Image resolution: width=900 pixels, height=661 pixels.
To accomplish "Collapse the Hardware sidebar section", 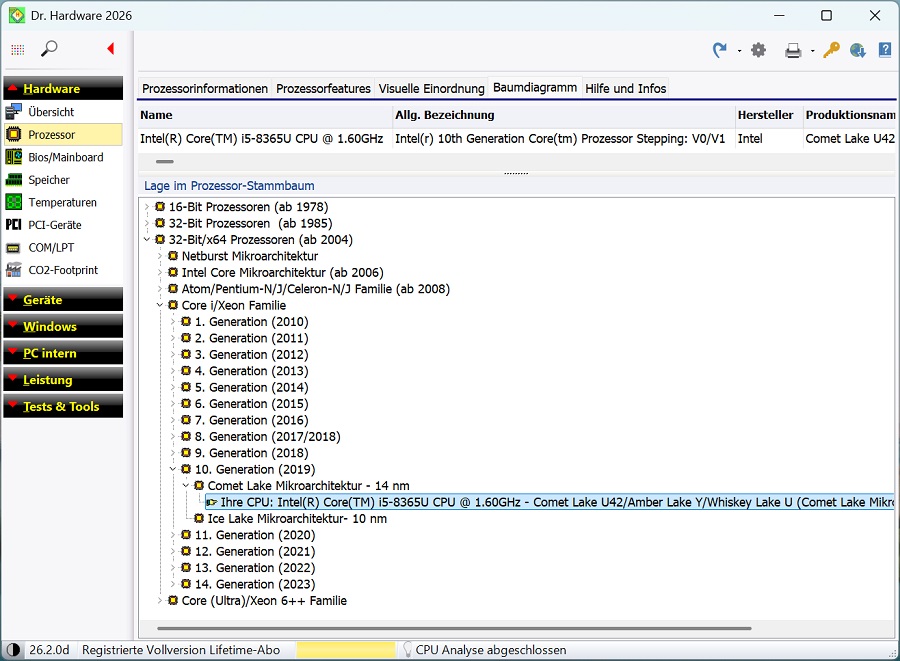I will pyautogui.click(x=63, y=88).
